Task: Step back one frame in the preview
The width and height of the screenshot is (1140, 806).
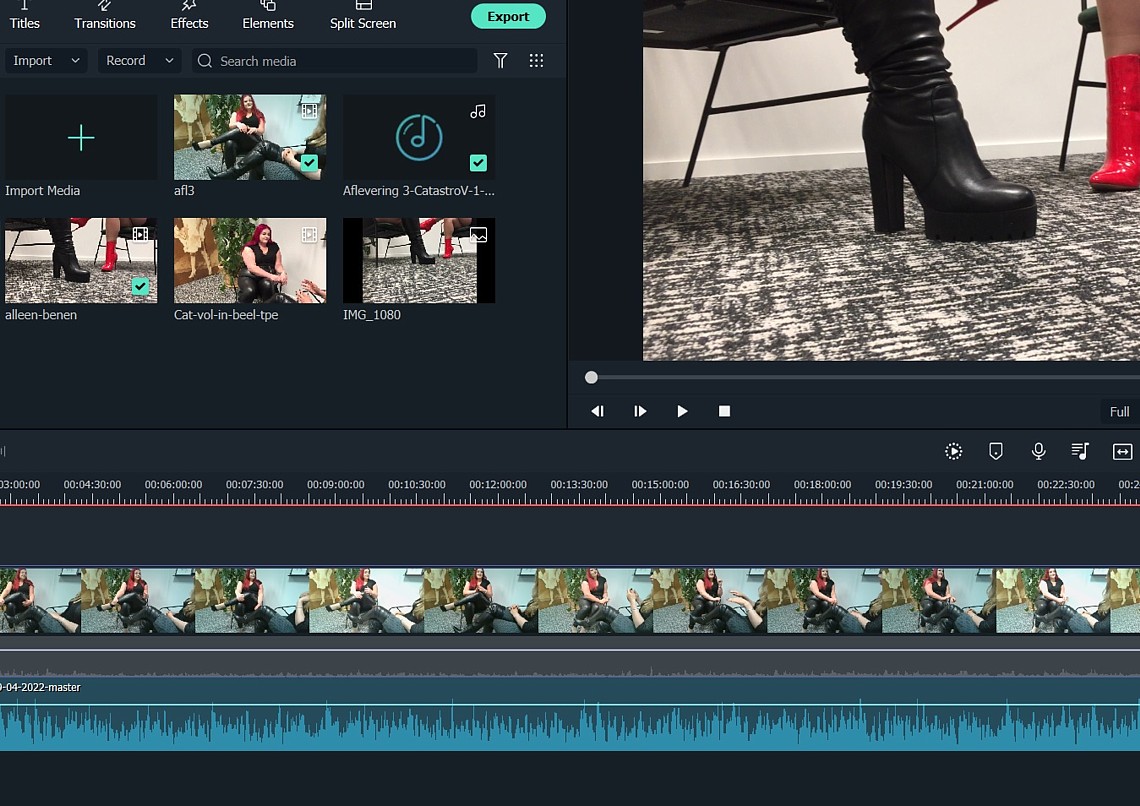Action: coord(597,411)
